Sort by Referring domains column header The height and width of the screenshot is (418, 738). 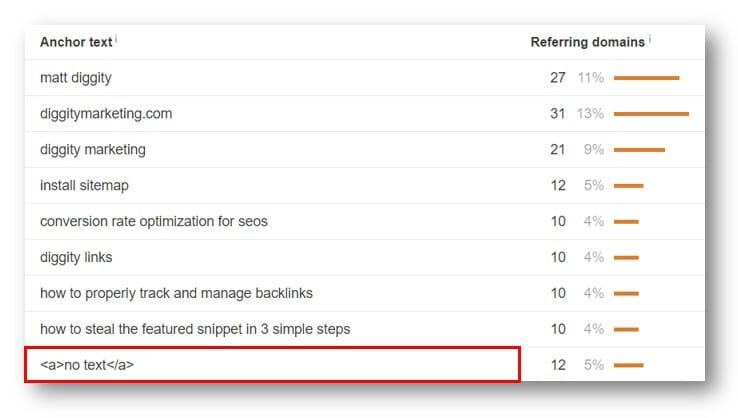[587, 42]
